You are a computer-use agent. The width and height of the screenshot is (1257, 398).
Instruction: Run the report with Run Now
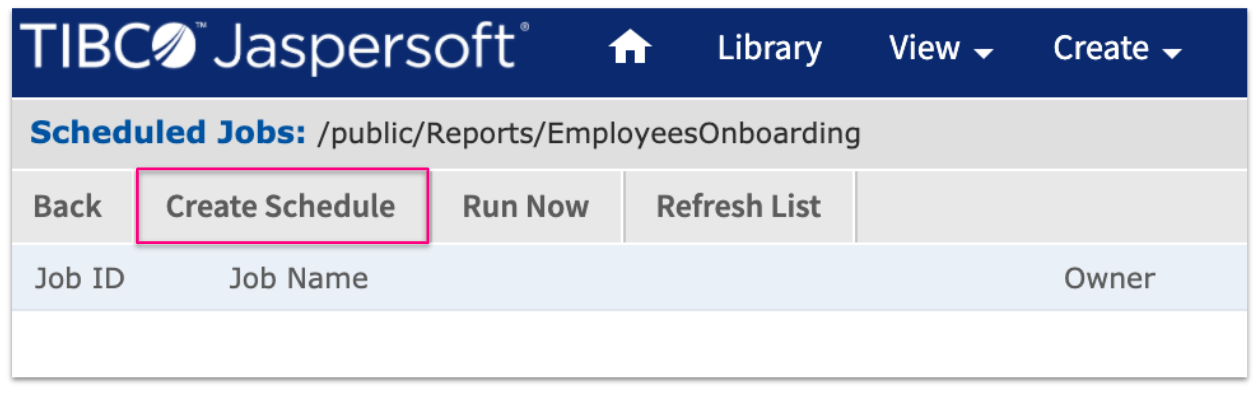pyautogui.click(x=525, y=206)
